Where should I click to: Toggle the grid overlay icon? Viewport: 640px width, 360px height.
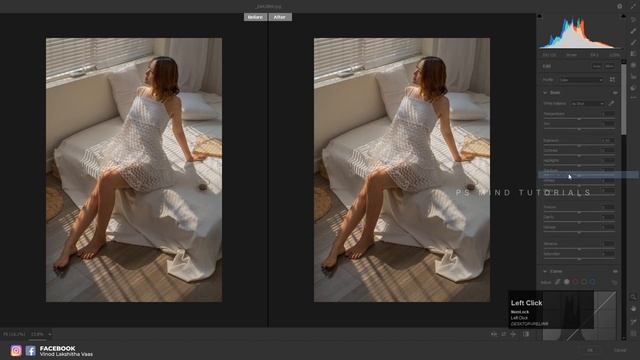(633, 333)
